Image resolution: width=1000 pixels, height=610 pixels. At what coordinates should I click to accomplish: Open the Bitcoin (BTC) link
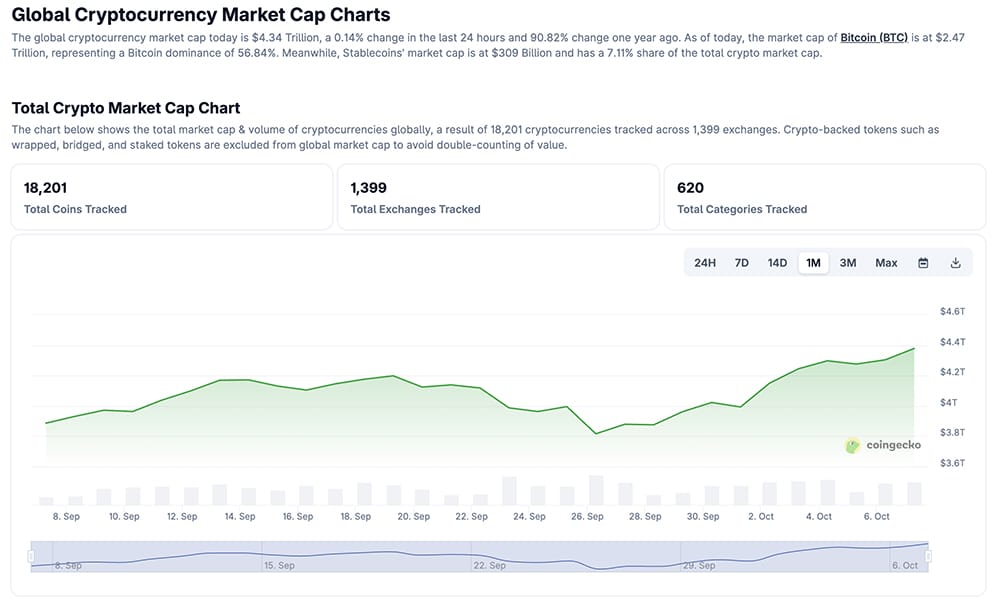(x=873, y=37)
